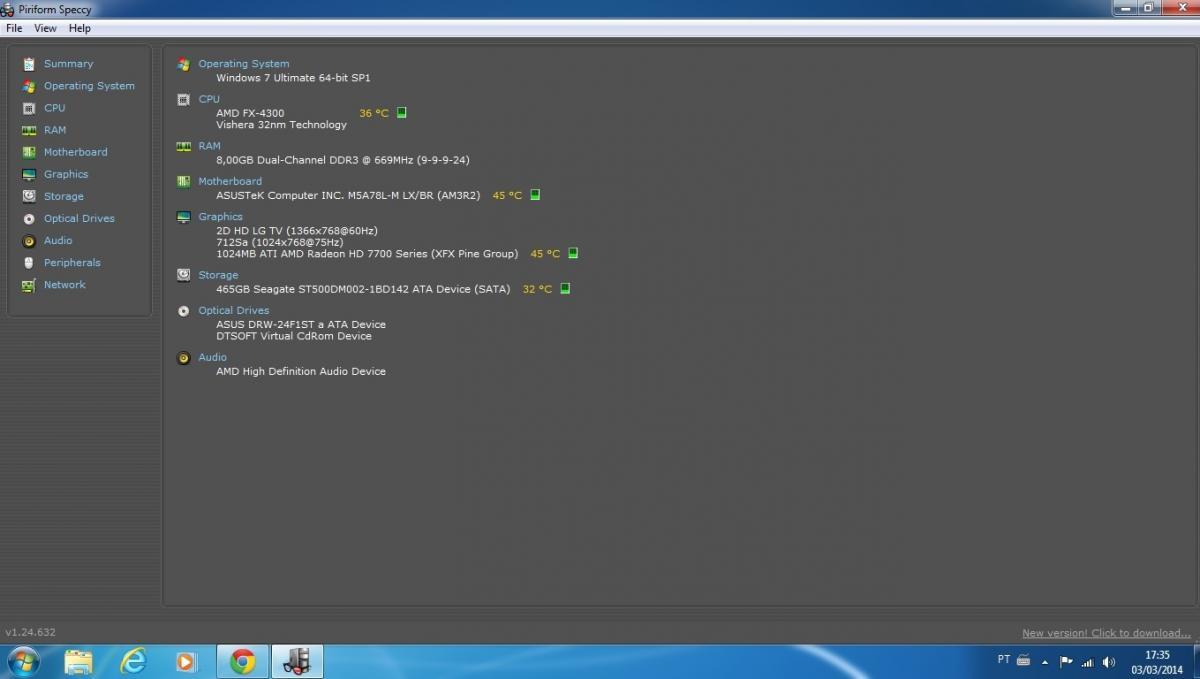
Task: Click the v1.24.632 version label
Action: coord(31,632)
